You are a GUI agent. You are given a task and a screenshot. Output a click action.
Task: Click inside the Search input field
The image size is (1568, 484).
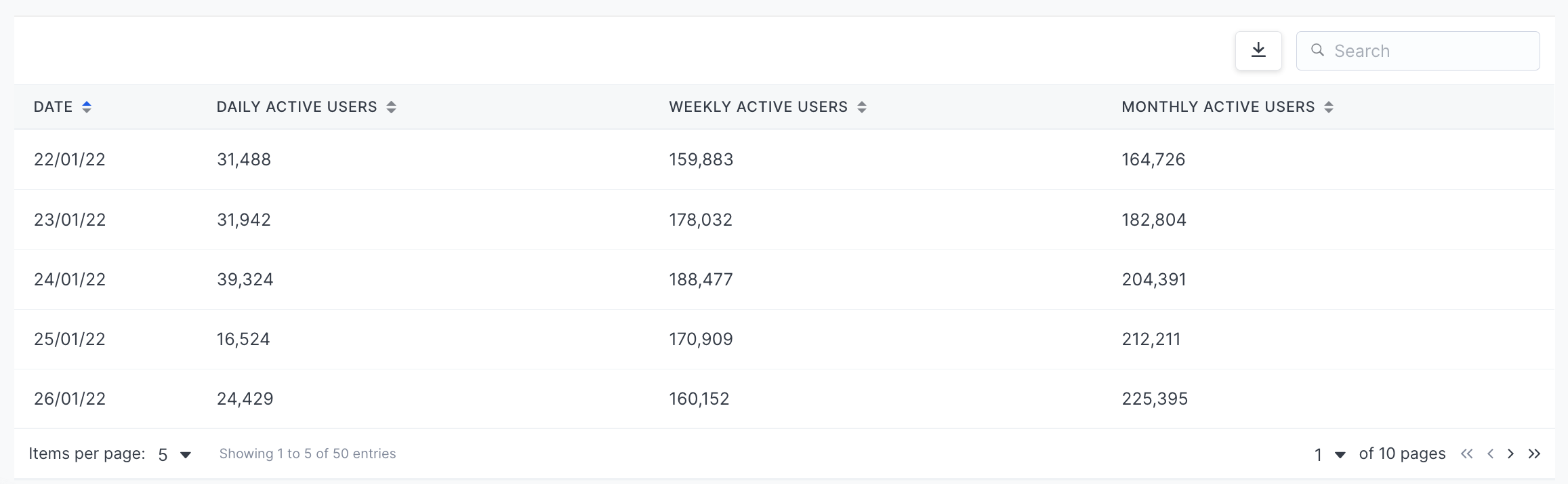[x=1418, y=51]
